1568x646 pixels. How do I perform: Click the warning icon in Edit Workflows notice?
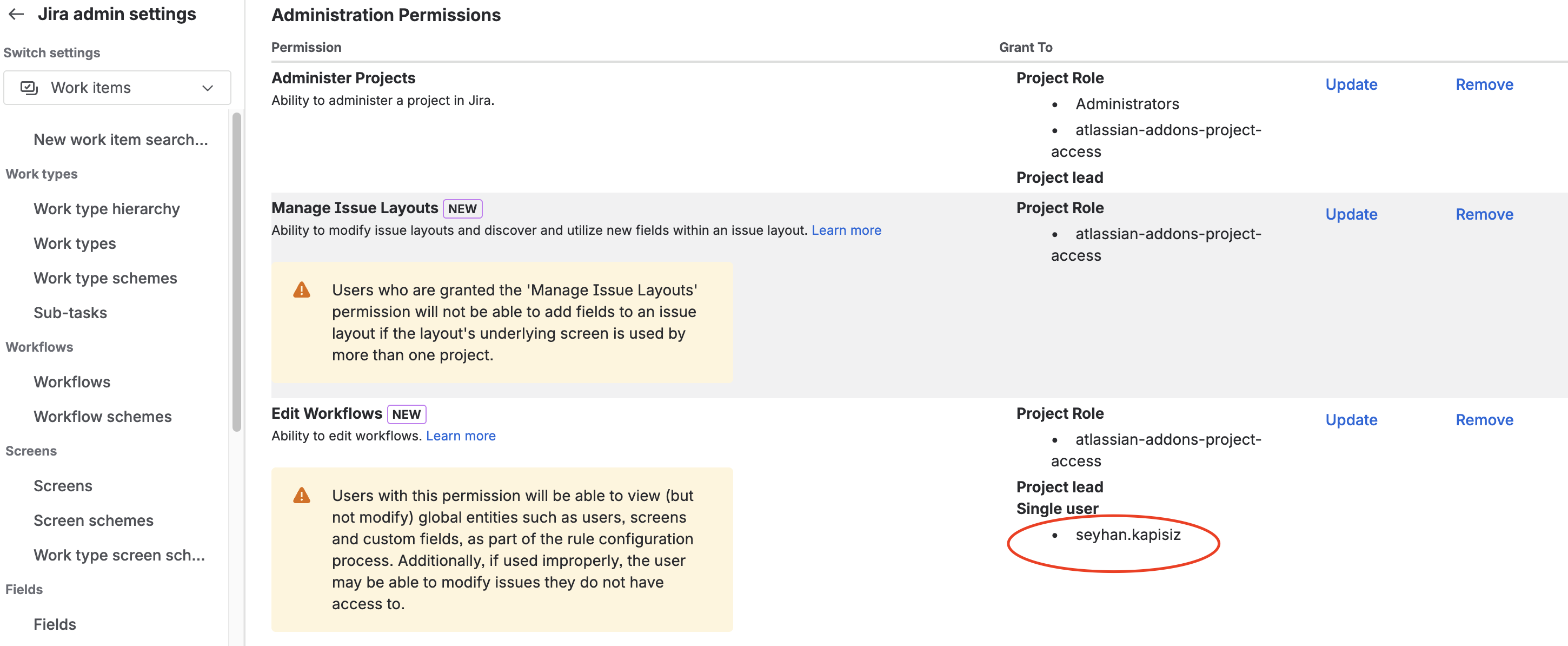301,495
